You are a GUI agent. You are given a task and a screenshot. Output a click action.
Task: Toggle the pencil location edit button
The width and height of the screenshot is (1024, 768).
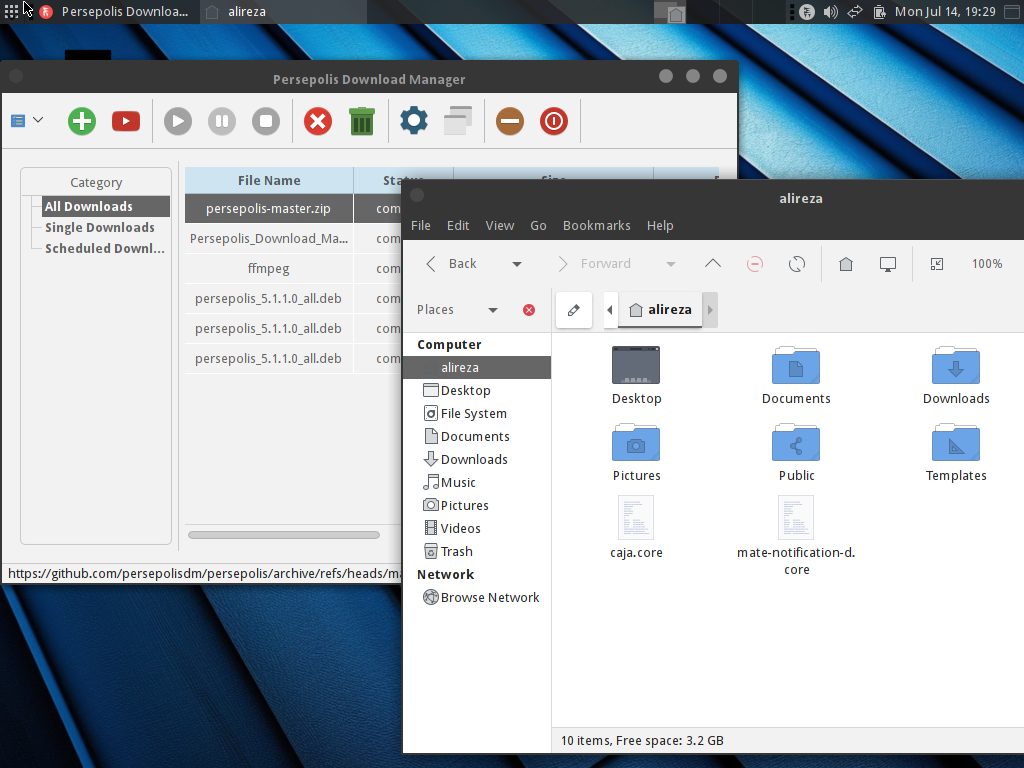tap(573, 310)
